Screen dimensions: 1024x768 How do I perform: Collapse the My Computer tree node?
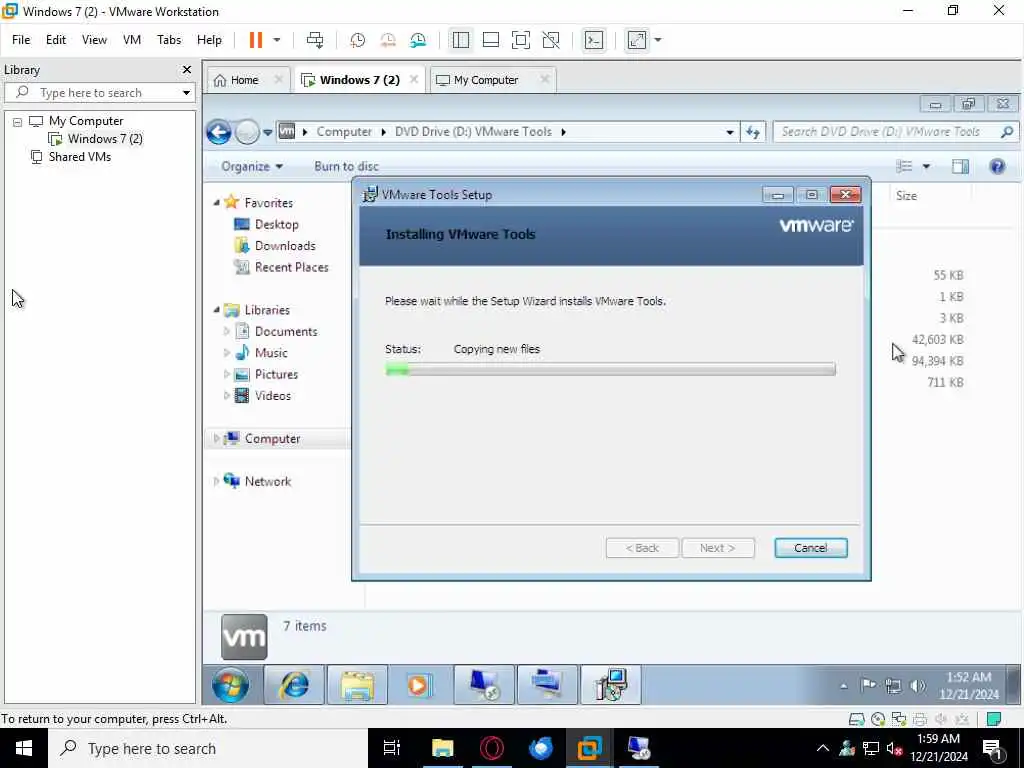tap(18, 121)
